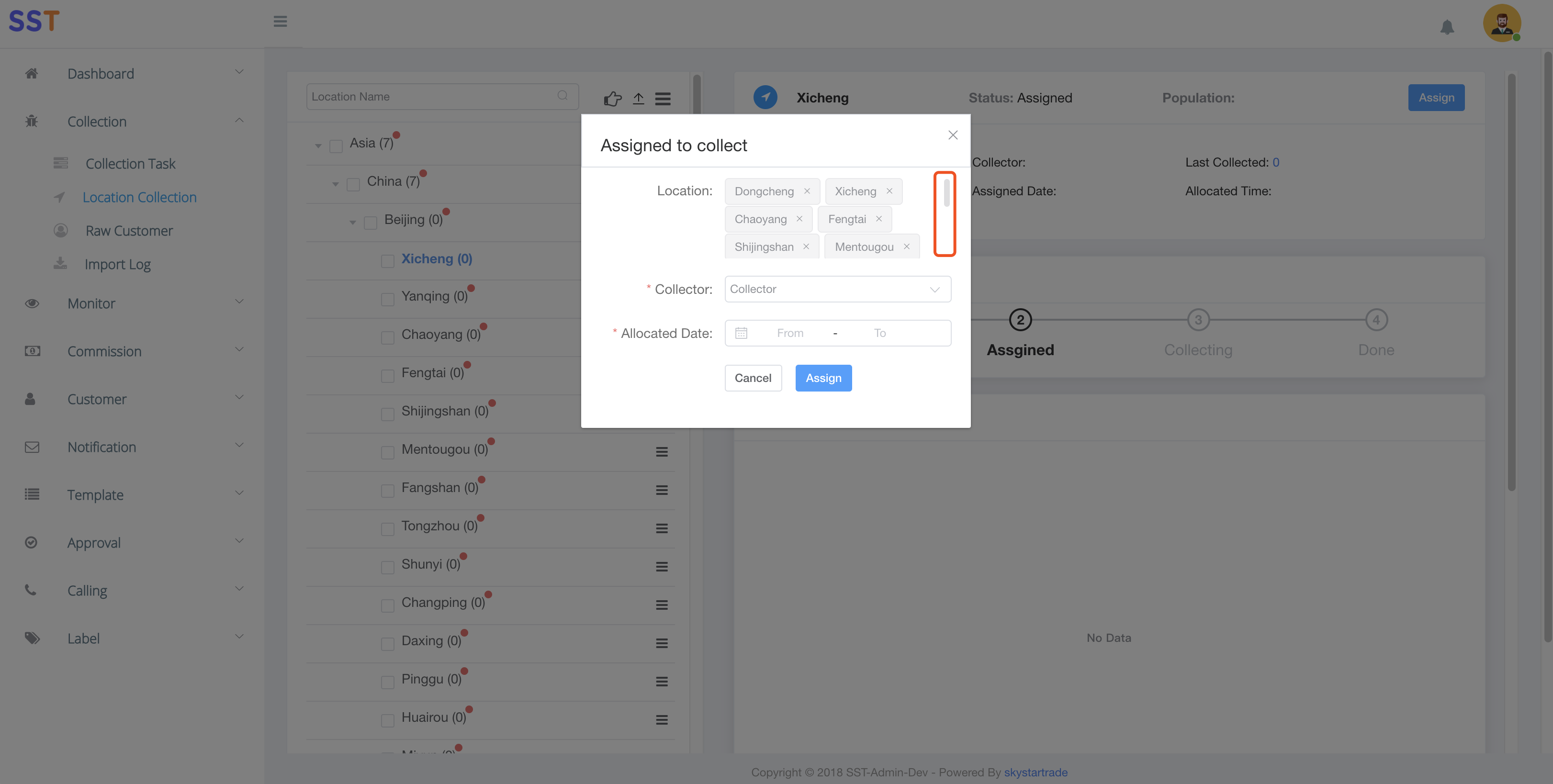Viewport: 1553px width, 784px height.
Task: Check the Yanqing checkbox
Action: [x=388, y=299]
